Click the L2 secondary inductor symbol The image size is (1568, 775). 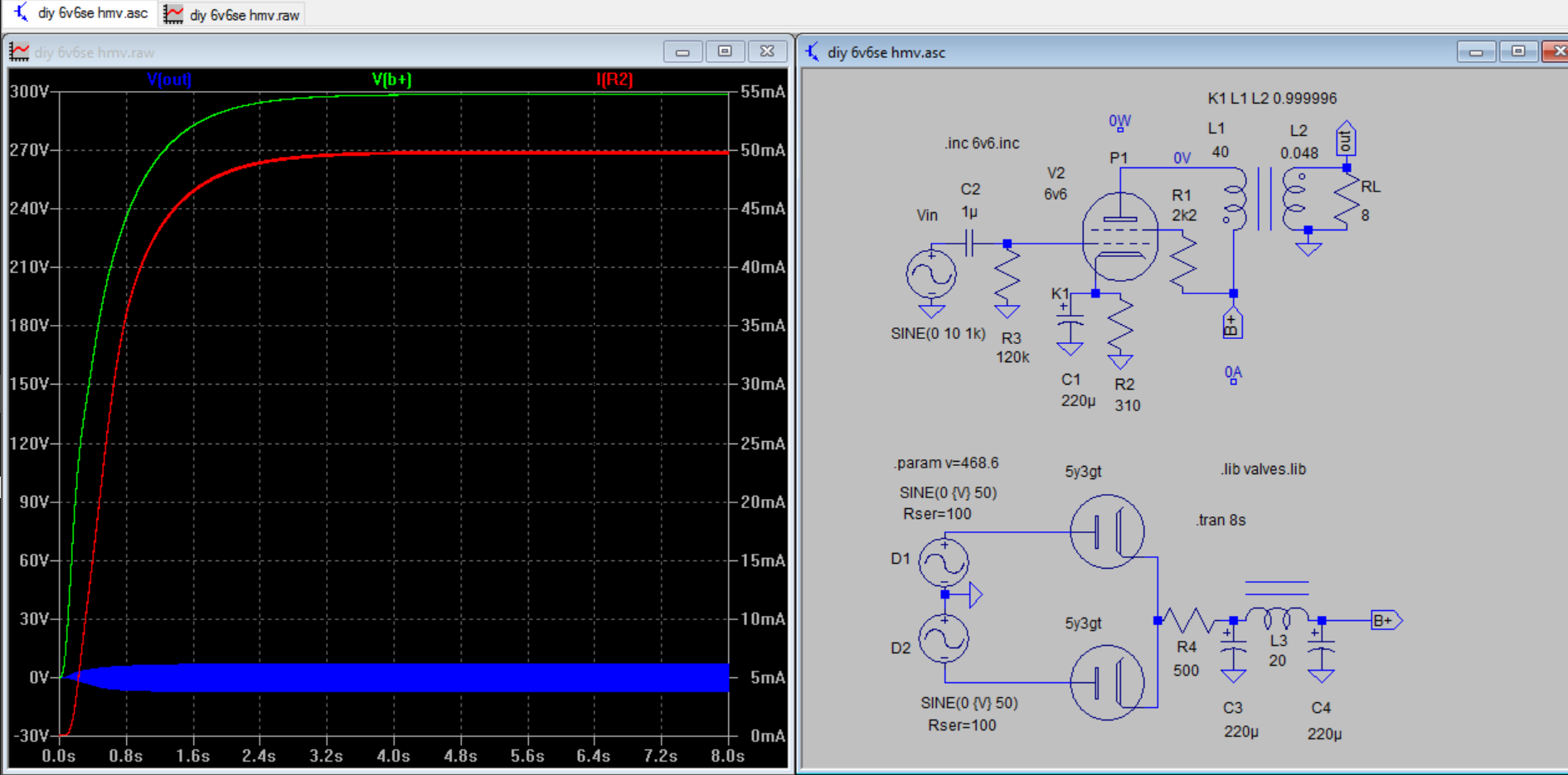[1294, 199]
